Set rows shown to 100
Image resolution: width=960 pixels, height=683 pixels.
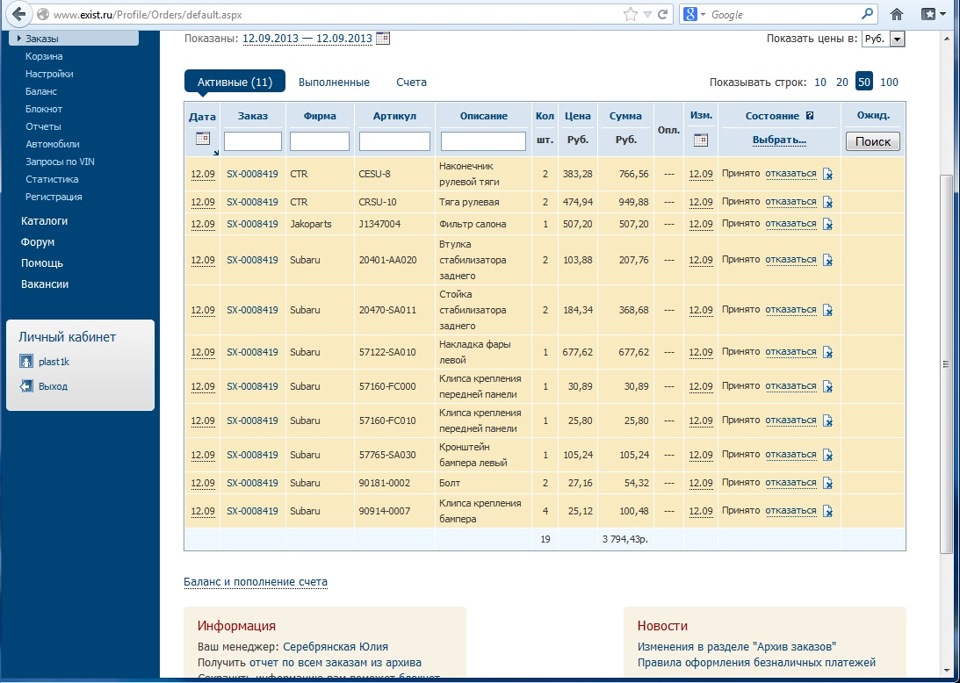[x=889, y=82]
